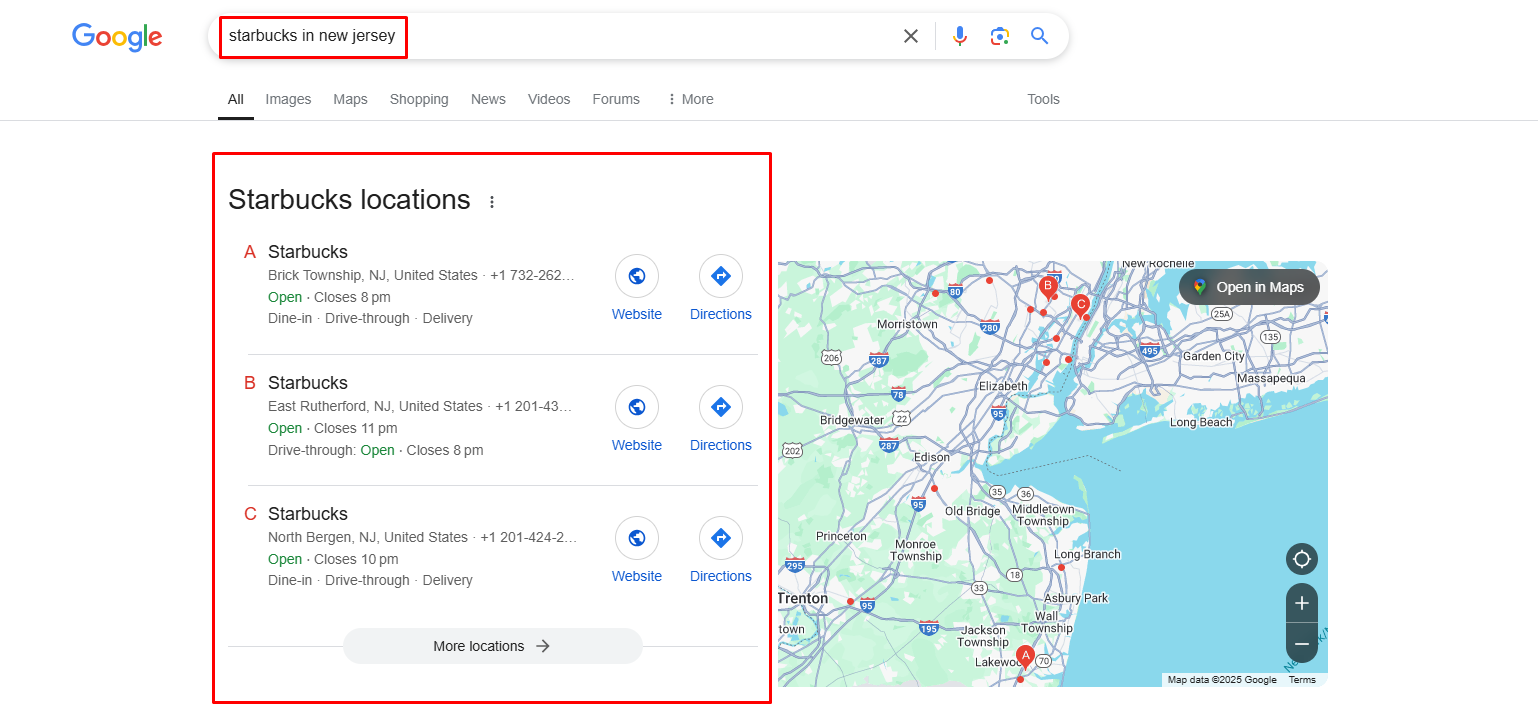Click Princeton label on the map
The image size is (1538, 723).
842,536
